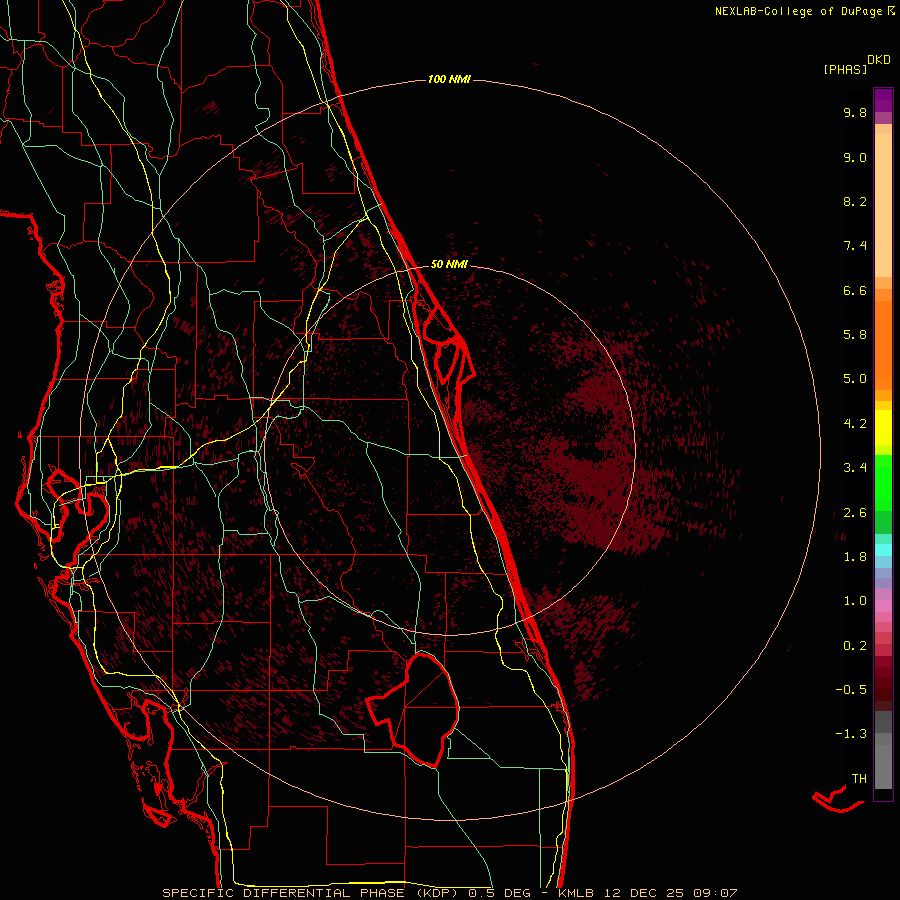
Task: Choose the pink color band near 1.0
Action: pos(883,603)
